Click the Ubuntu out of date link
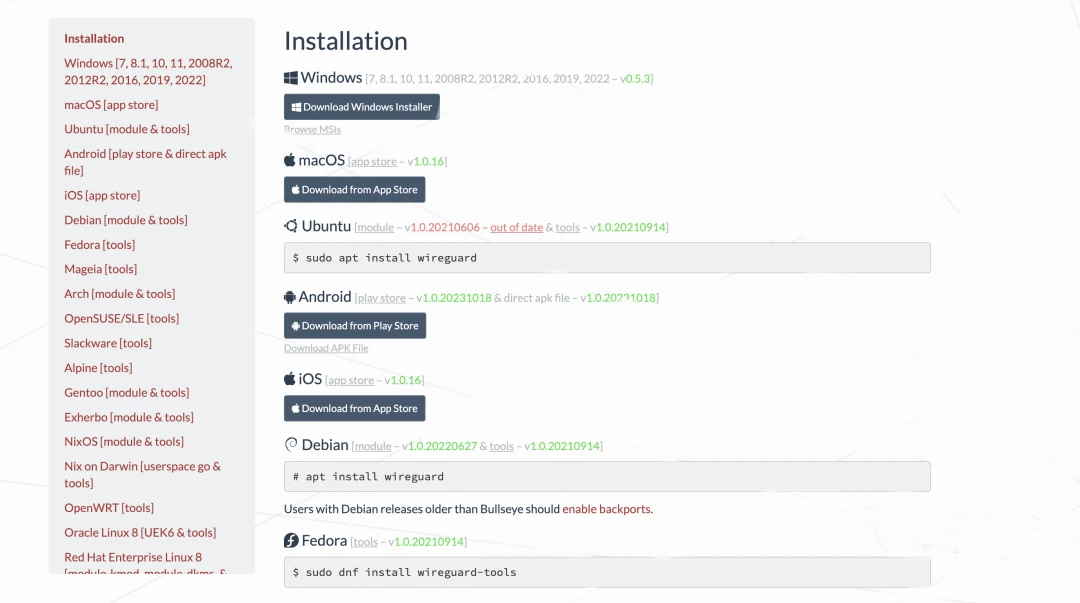Screen dimensions: 1080x603 (x=517, y=227)
